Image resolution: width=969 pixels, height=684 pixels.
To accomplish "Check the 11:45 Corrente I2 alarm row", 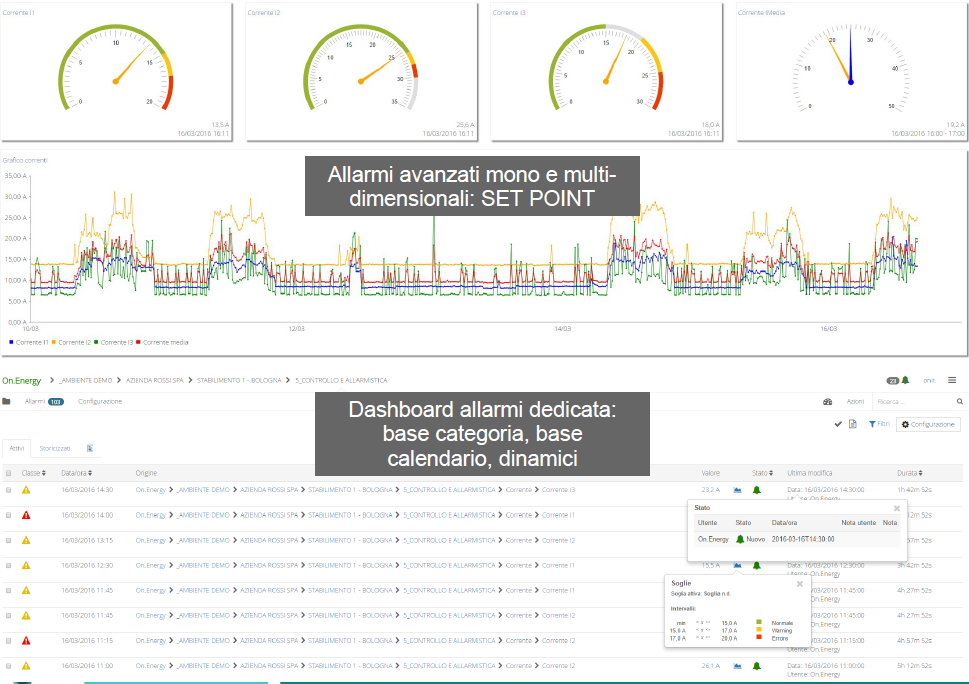I will pyautogui.click(x=9, y=615).
